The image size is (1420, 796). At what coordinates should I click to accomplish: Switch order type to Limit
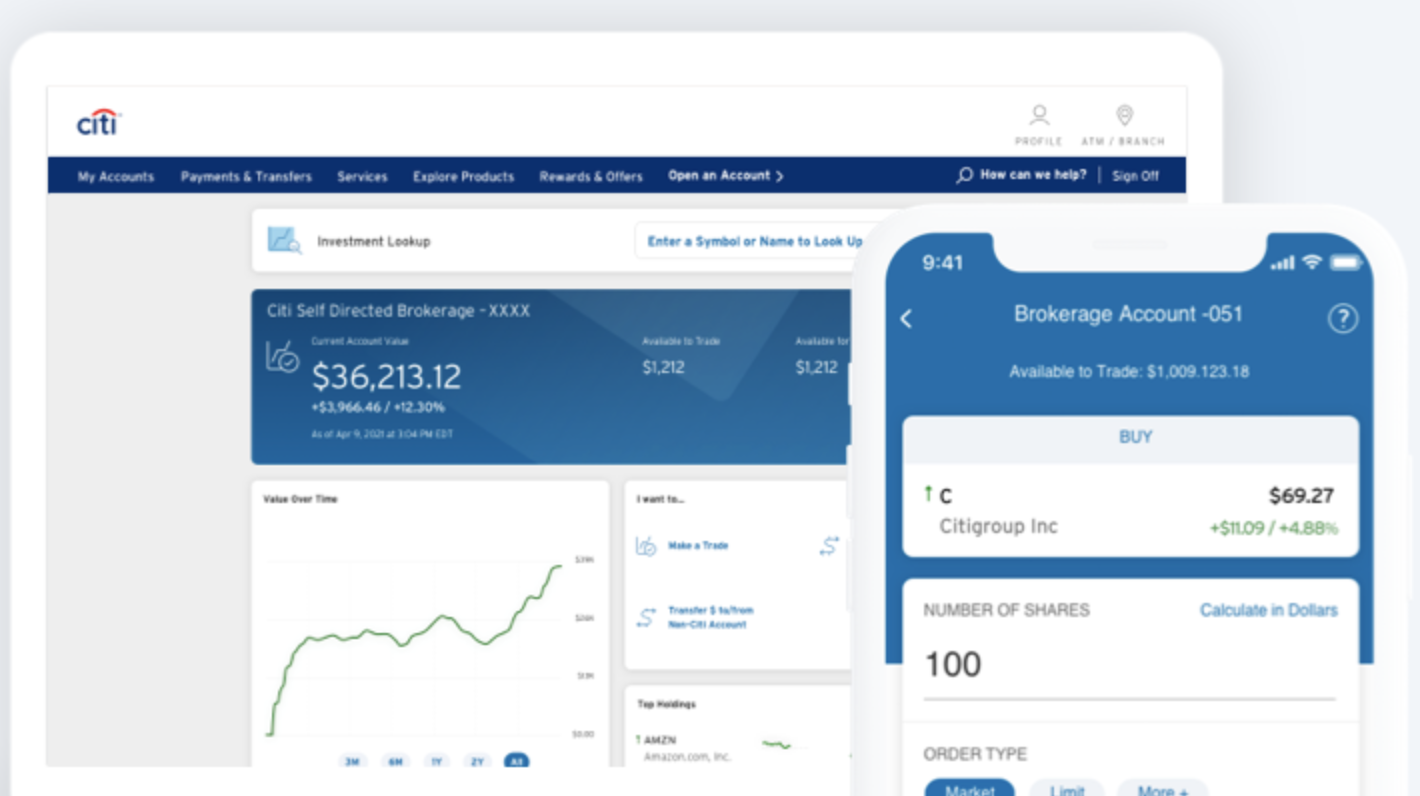coord(1066,789)
